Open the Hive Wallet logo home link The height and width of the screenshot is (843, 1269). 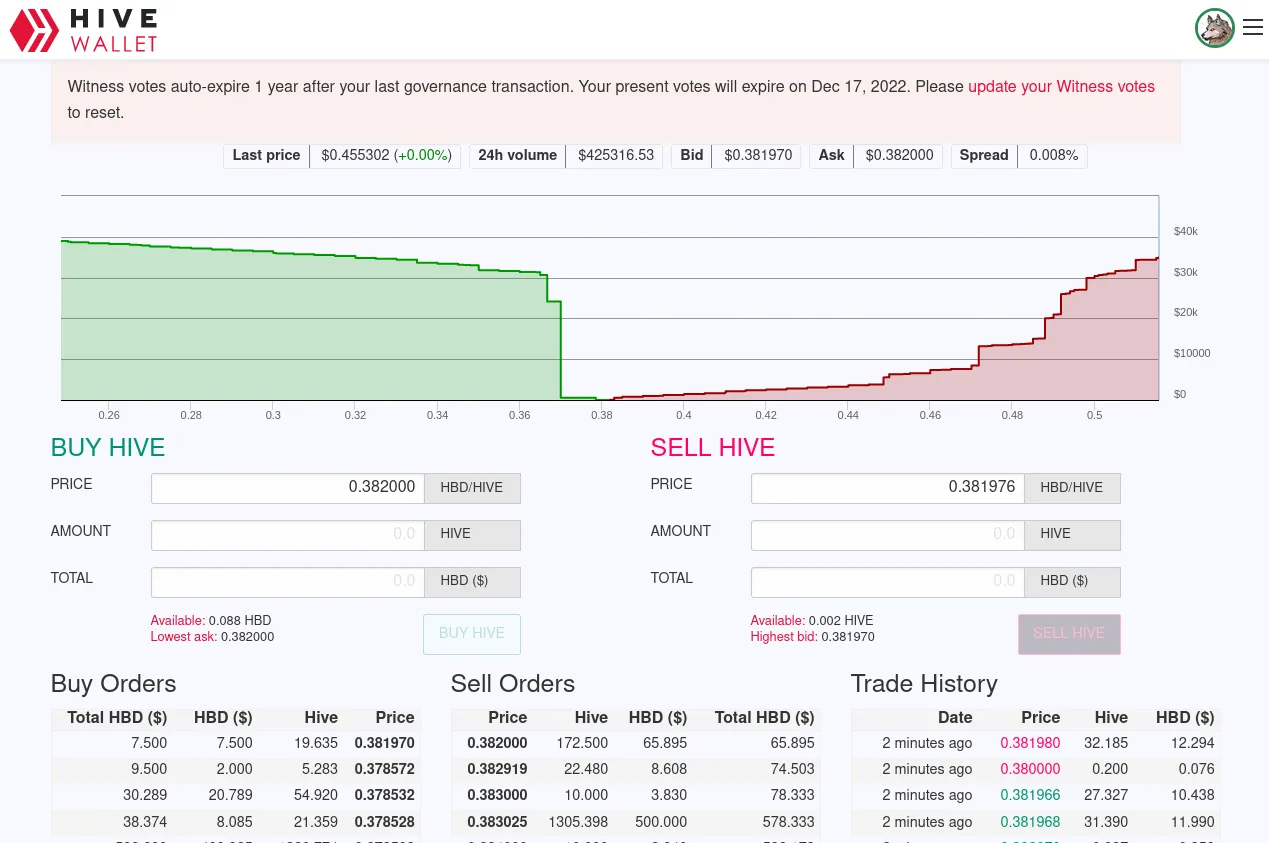(x=84, y=29)
